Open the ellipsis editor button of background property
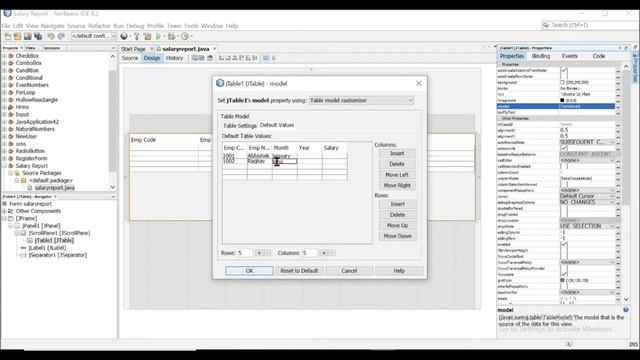This screenshot has width=640, height=360. point(618,82)
